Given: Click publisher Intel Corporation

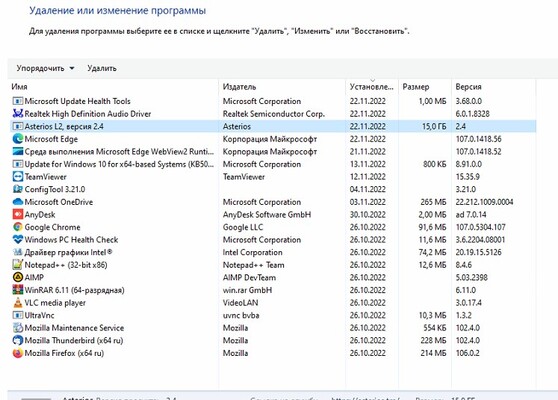Looking at the screenshot, I should click(x=253, y=252).
